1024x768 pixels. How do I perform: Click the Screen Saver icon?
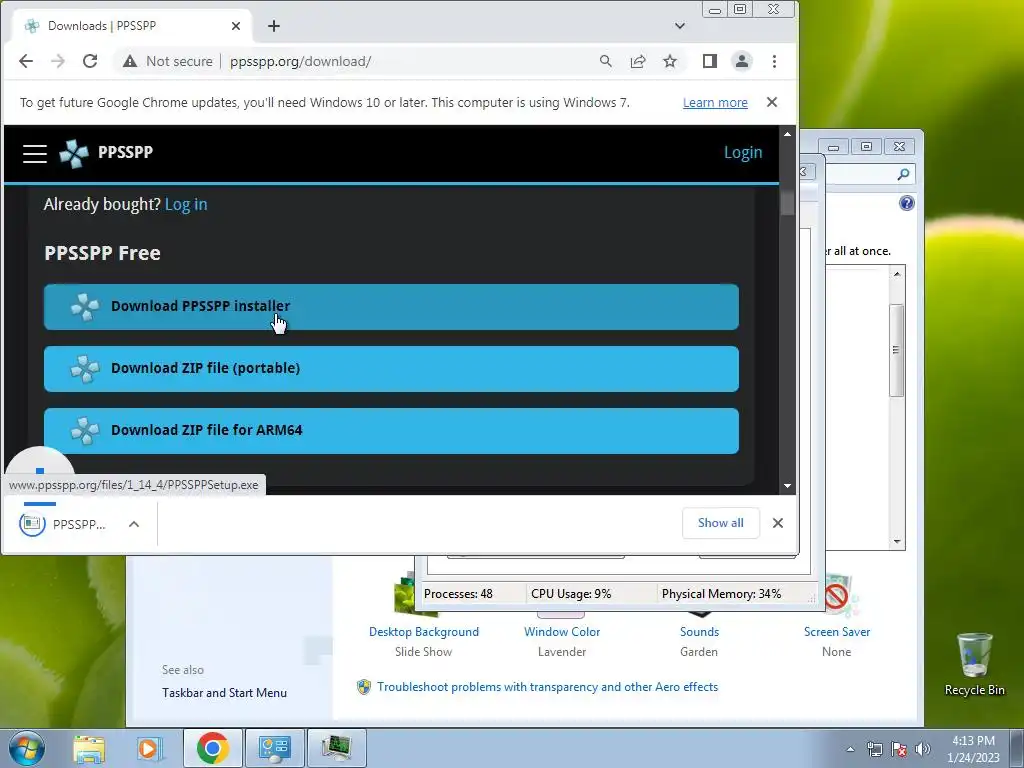point(842,596)
